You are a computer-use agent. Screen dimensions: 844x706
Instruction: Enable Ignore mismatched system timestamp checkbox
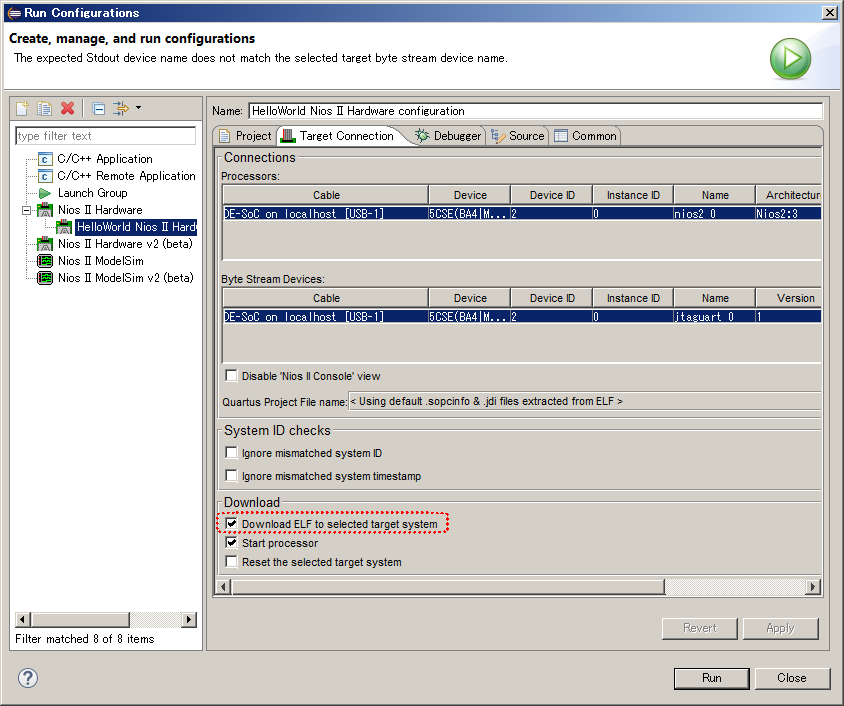pyautogui.click(x=231, y=476)
